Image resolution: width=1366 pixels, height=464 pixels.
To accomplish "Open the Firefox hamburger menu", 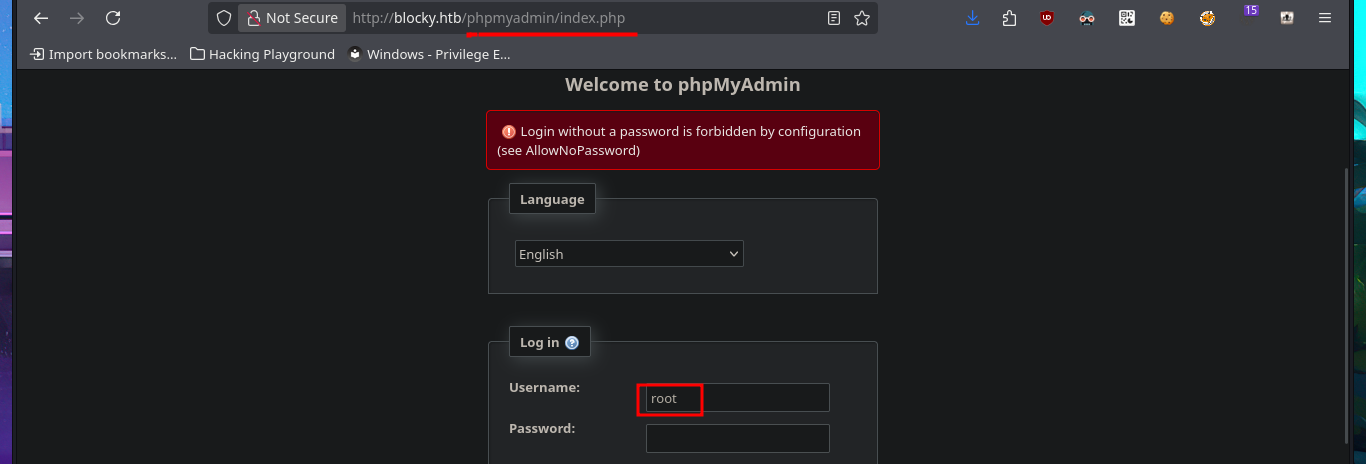I will (1325, 18).
